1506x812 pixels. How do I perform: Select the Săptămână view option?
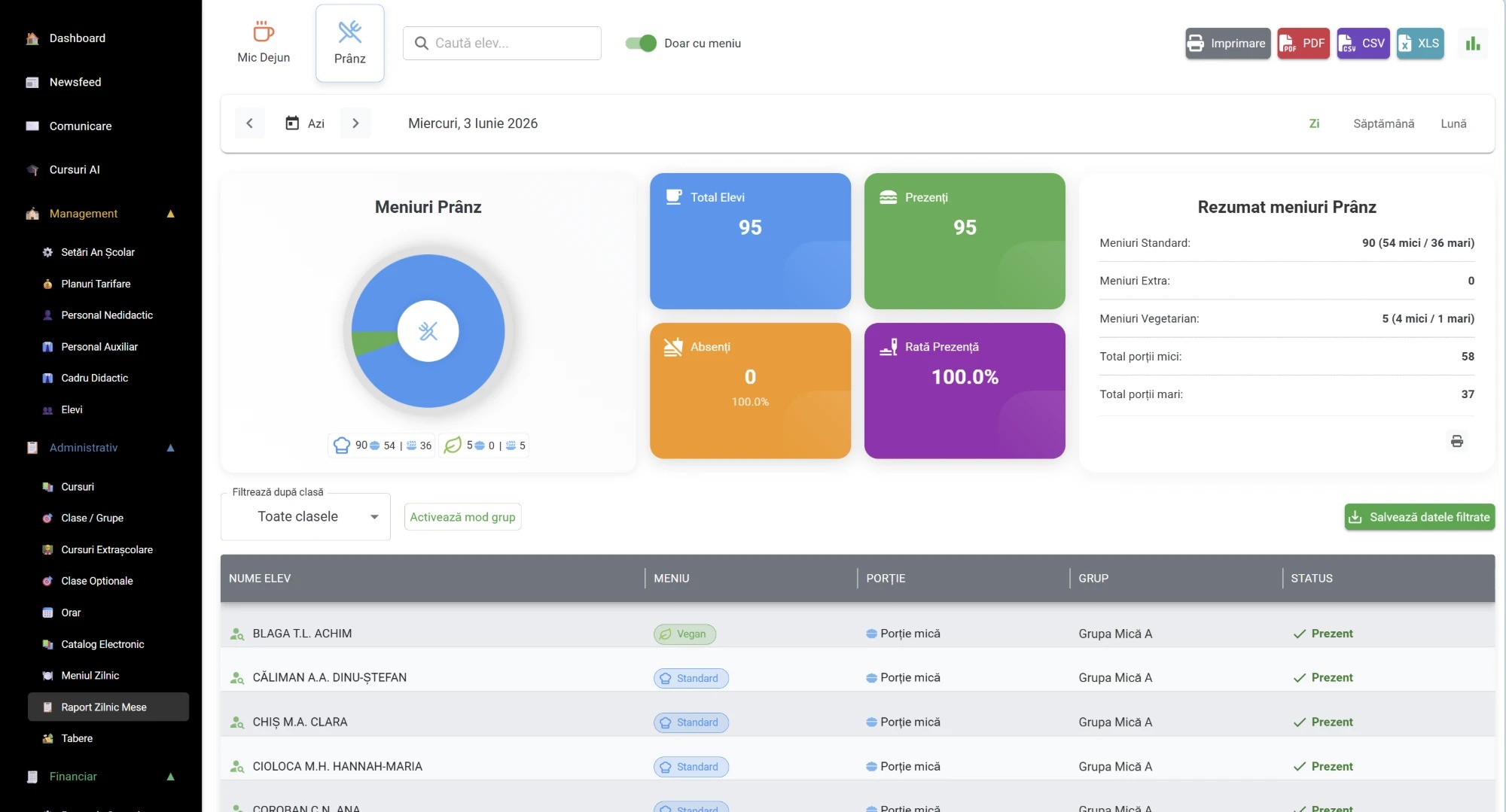point(1383,123)
